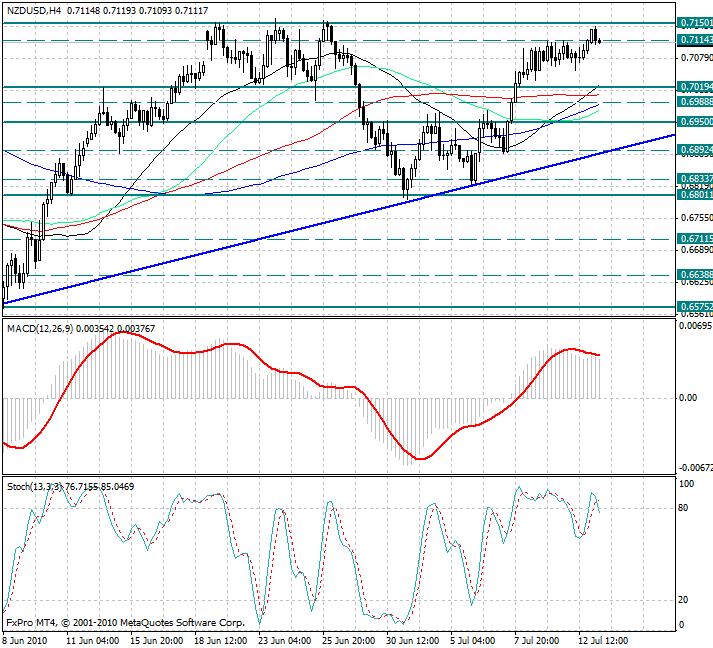Click the 0.6833 price level label

[695, 179]
